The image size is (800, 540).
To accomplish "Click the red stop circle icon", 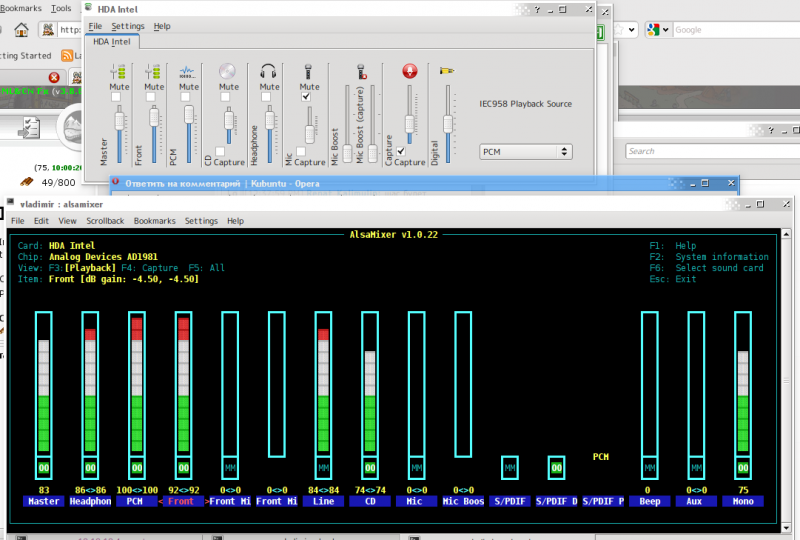I will pyautogui.click(x=54, y=78).
